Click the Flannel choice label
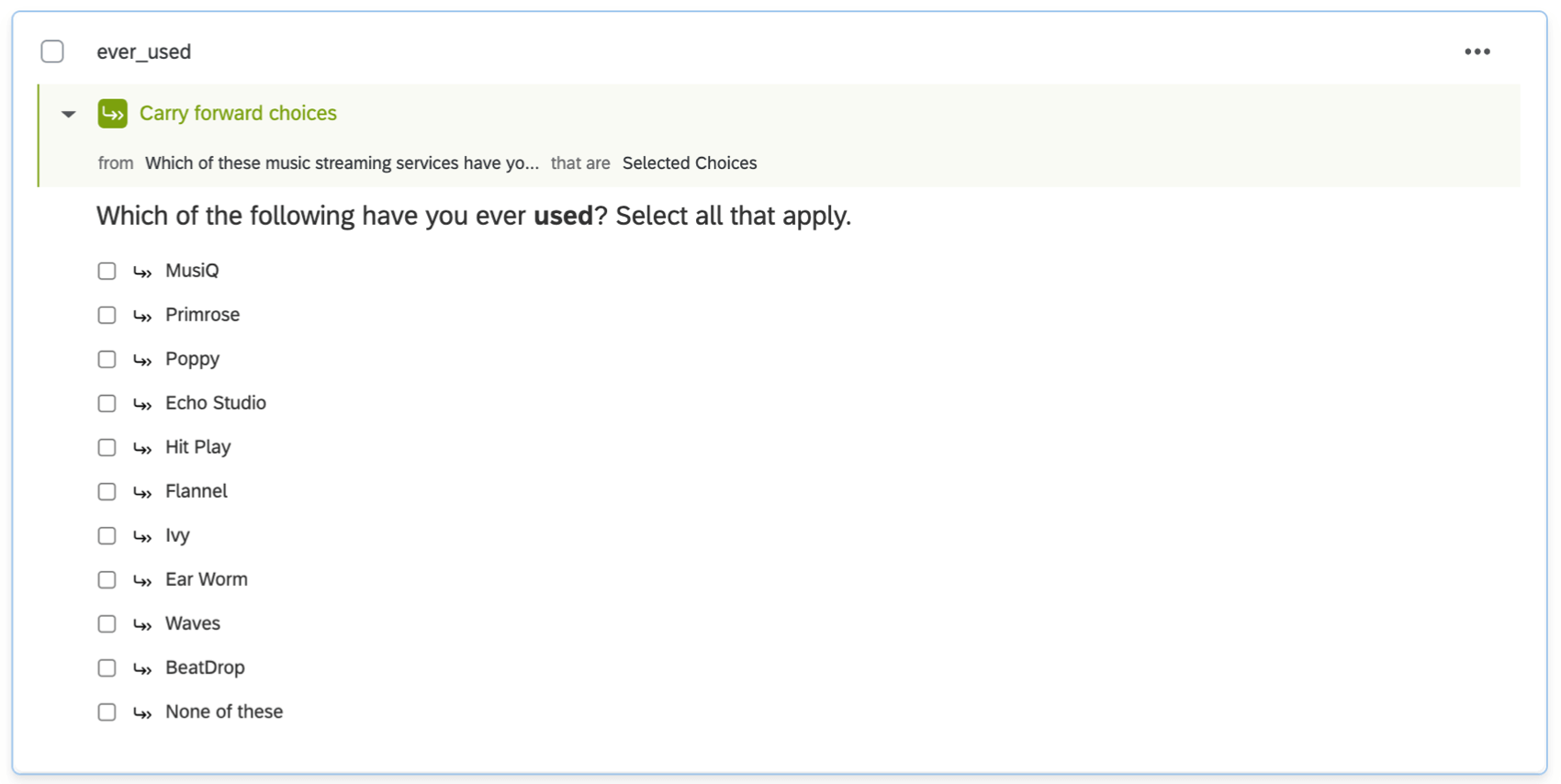1561x784 pixels. pyautogui.click(x=197, y=491)
